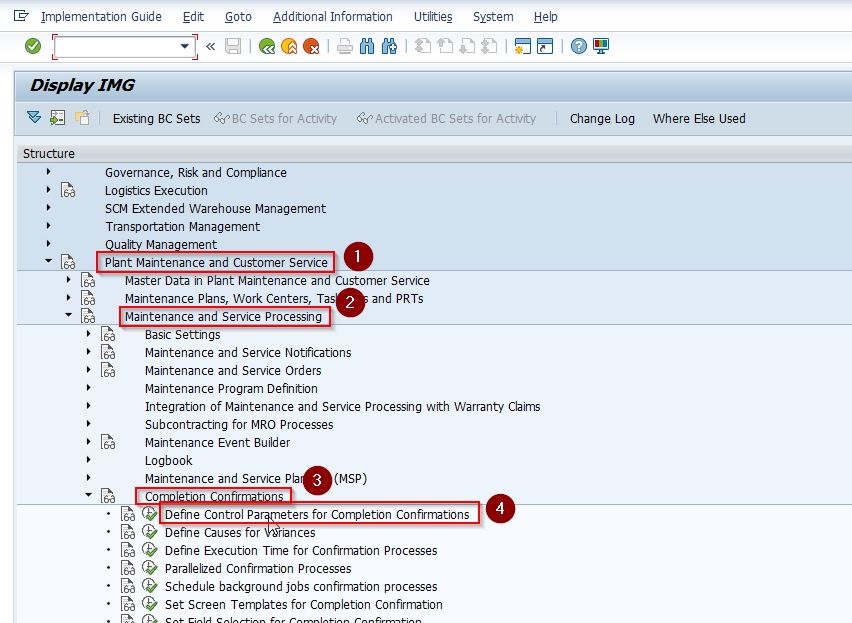Viewport: 852px width, 623px height.
Task: Click the BC Sets for Activity button
Action: [275, 118]
